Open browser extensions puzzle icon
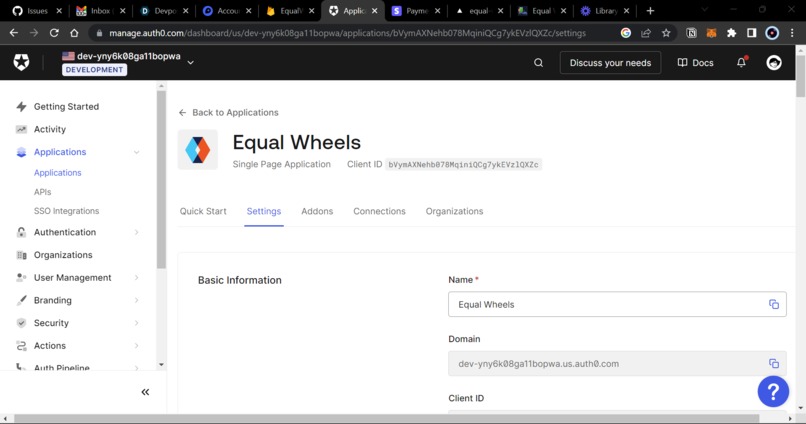Viewport: 806px width, 424px height. pos(731,33)
